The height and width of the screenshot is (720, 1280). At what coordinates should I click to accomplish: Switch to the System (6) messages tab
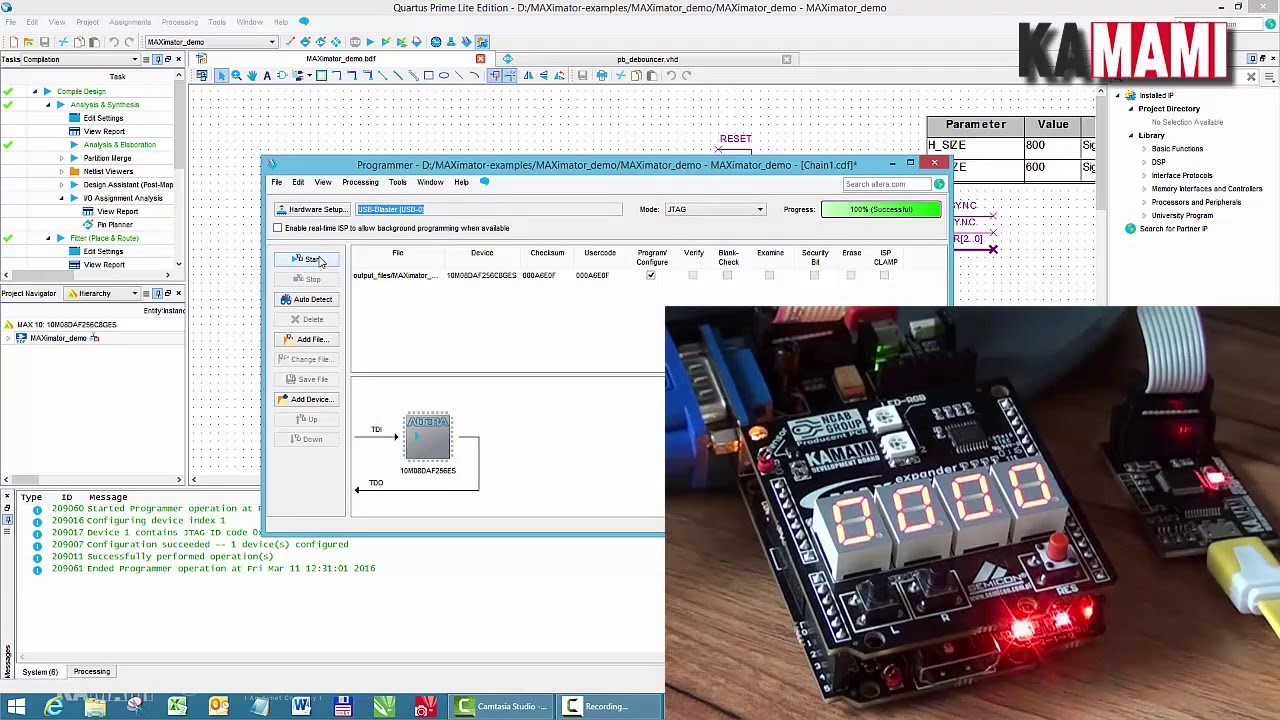click(40, 671)
